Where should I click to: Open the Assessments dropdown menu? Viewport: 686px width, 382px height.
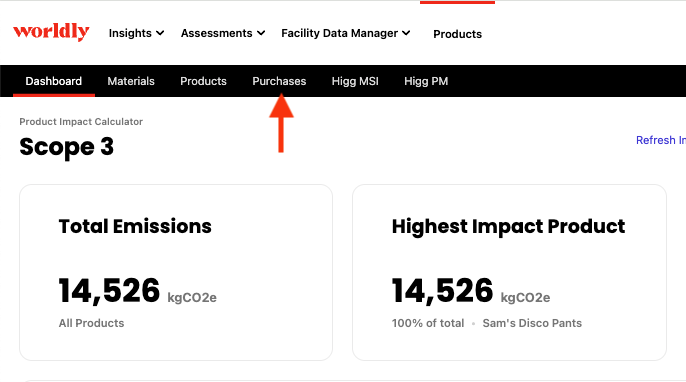click(223, 33)
